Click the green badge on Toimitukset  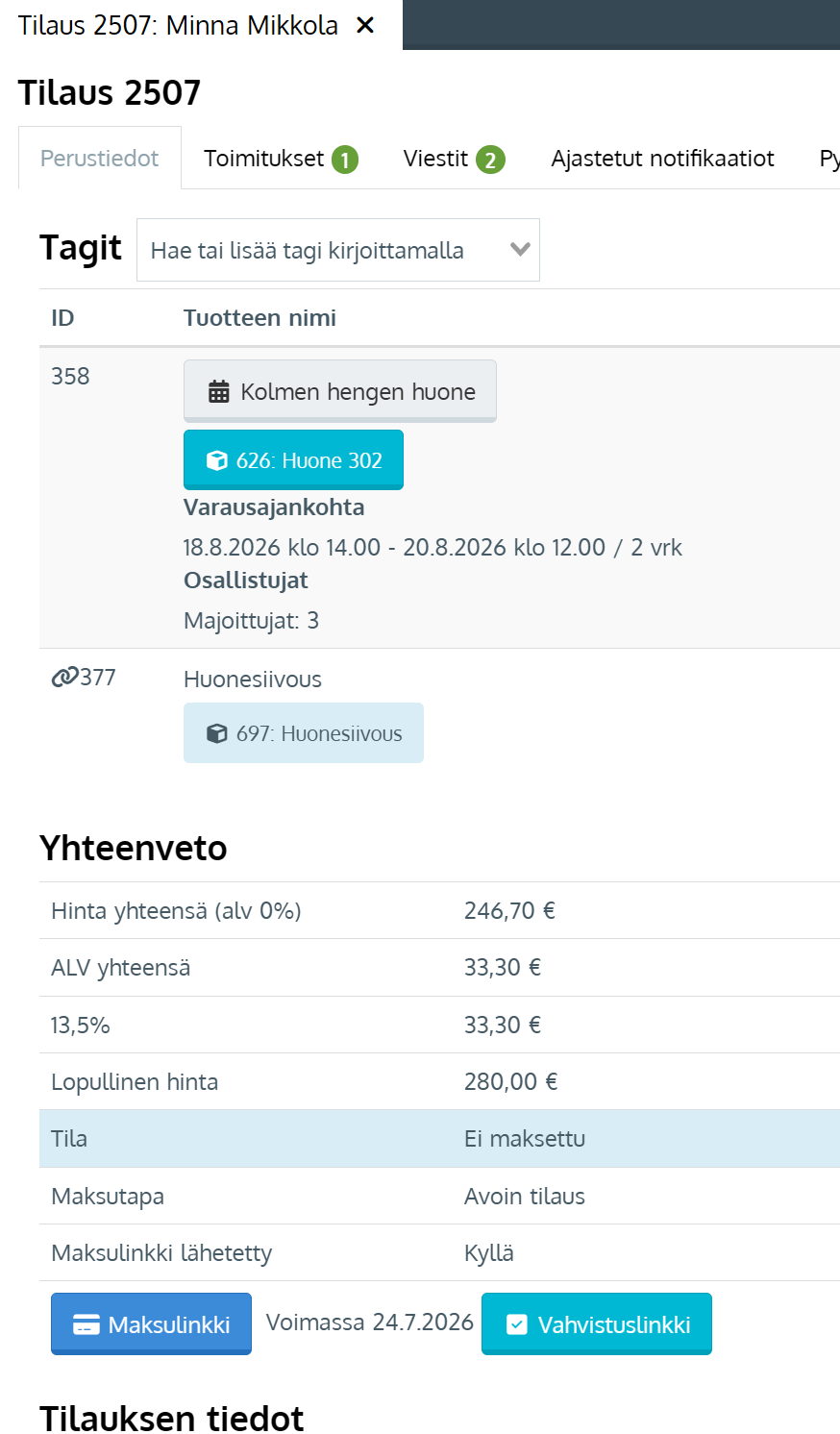tap(345, 160)
